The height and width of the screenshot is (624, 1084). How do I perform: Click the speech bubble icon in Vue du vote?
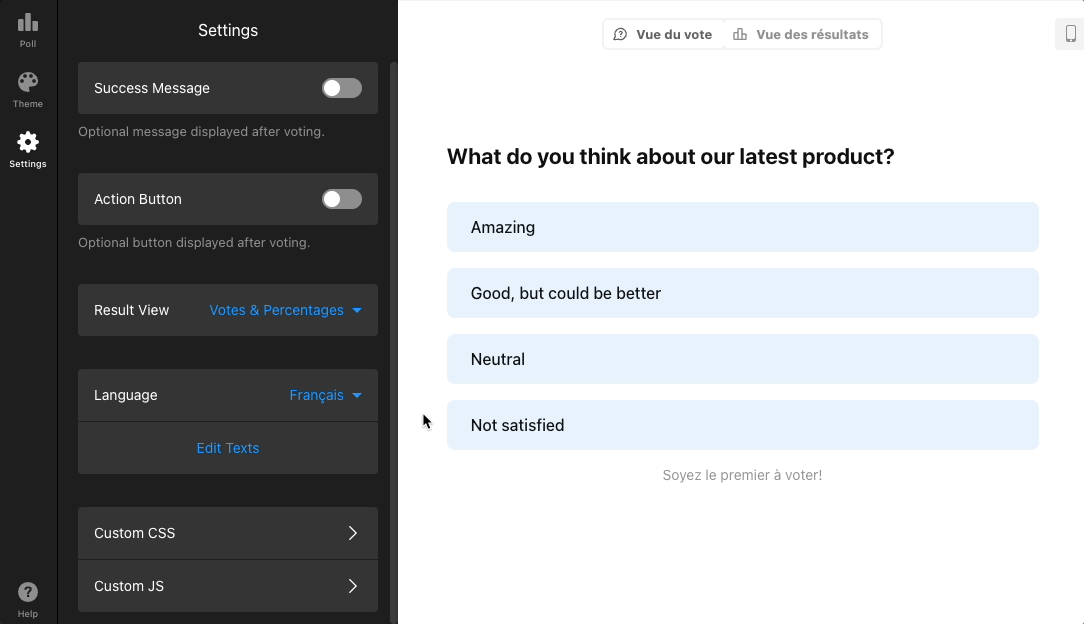point(620,34)
